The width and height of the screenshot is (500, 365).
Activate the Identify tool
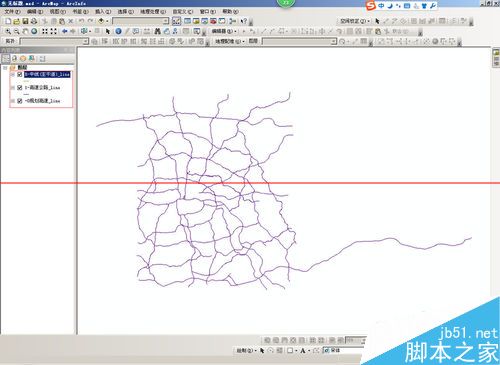click(118, 31)
